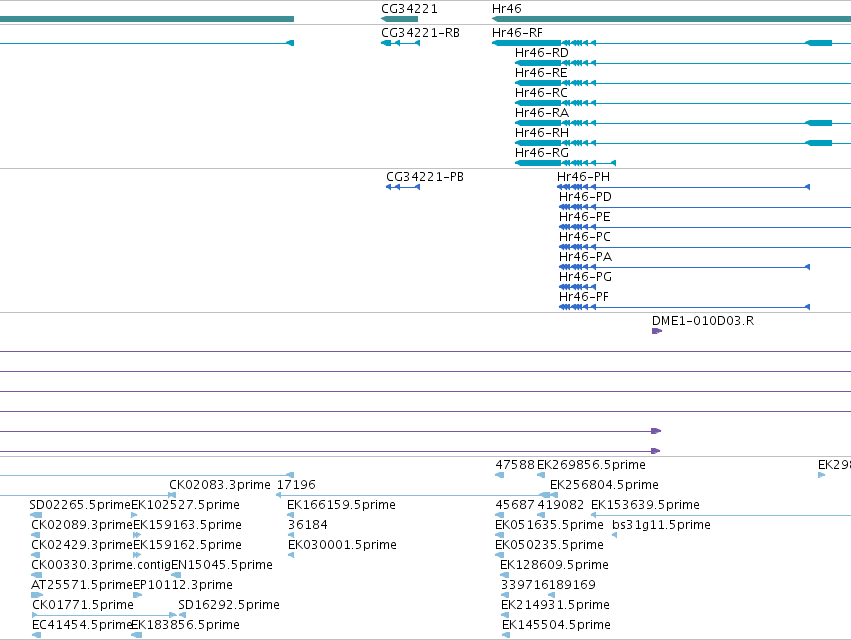Select EST CK02429.3prime label
The width and height of the screenshot is (851, 640).
82,545
